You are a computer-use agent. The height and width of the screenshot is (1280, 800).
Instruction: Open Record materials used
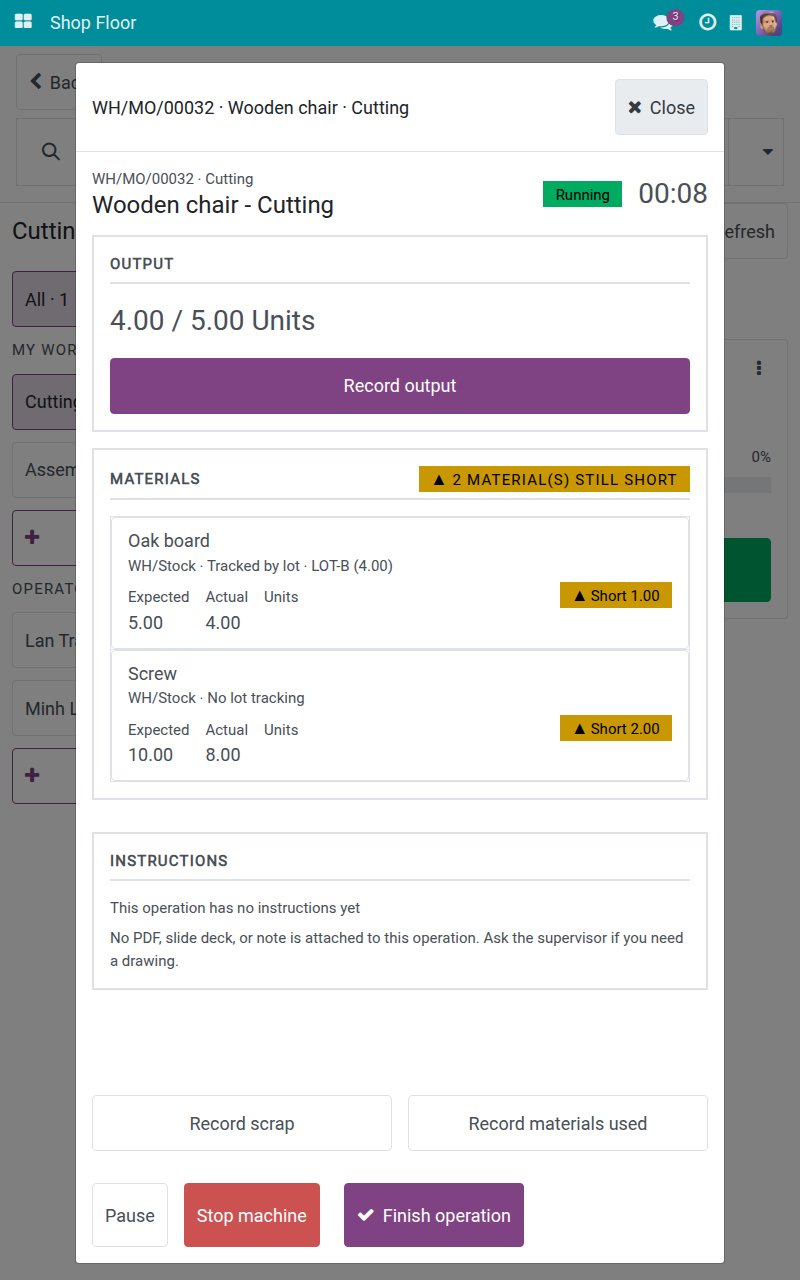[558, 1123]
